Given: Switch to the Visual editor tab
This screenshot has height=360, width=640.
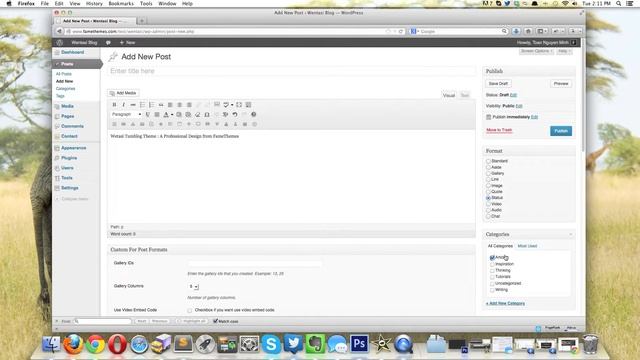Looking at the screenshot, I should (x=449, y=95).
